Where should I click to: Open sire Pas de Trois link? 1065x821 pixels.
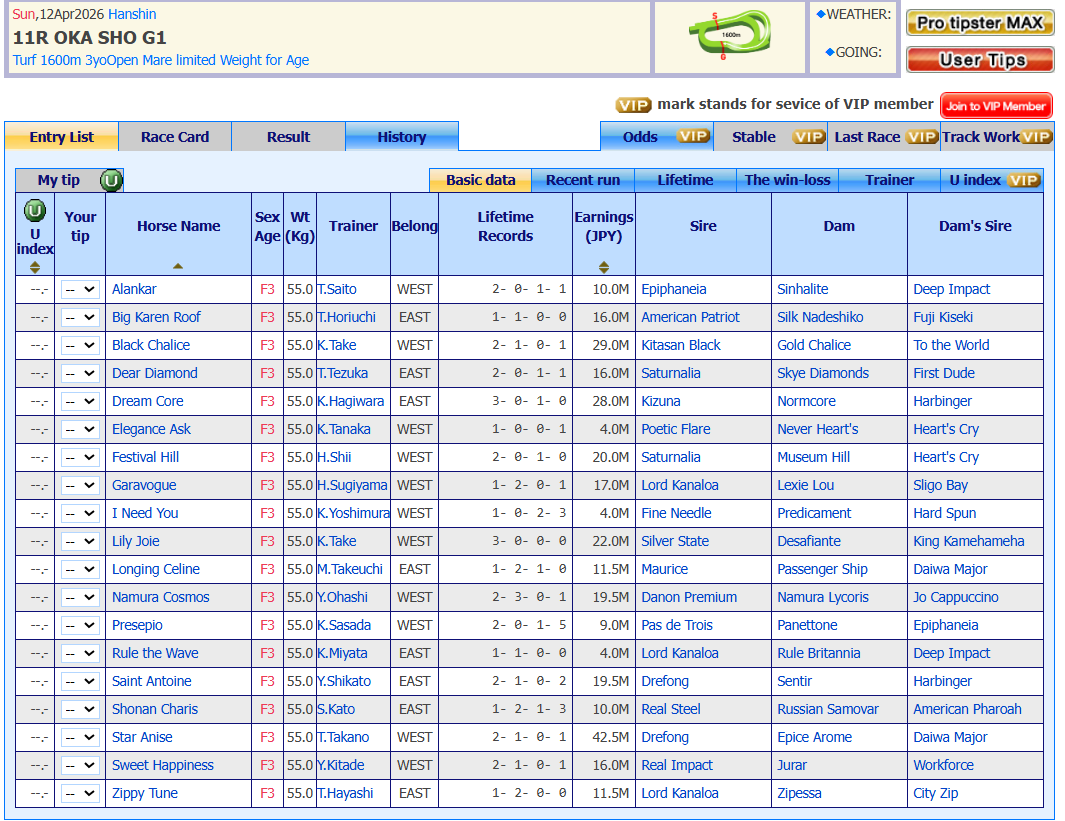click(x=677, y=625)
